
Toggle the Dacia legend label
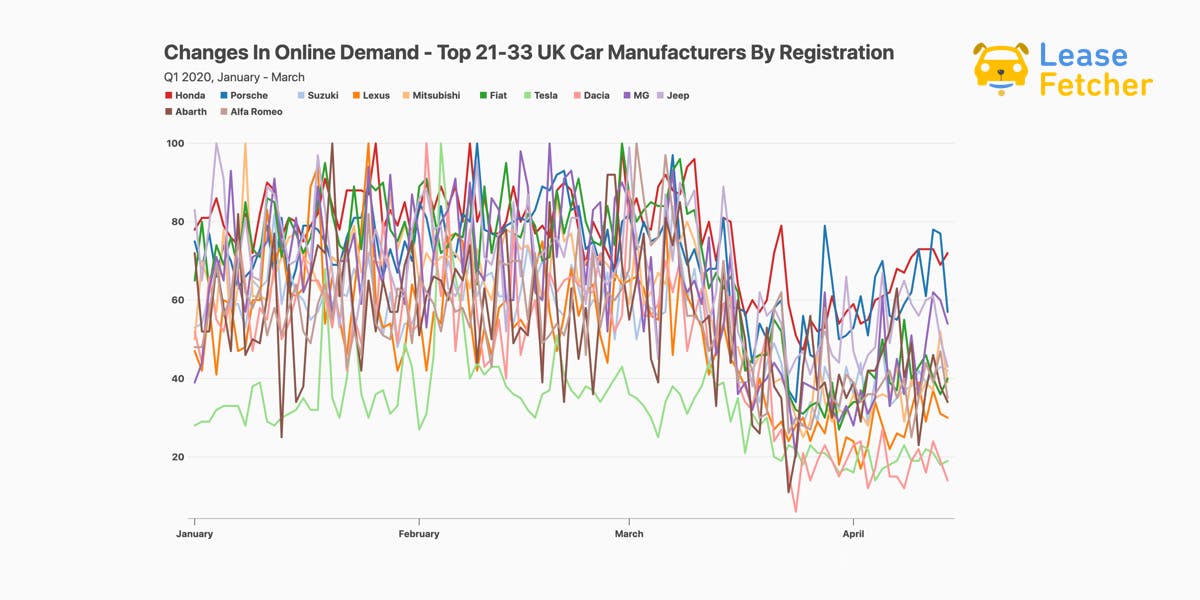point(596,96)
